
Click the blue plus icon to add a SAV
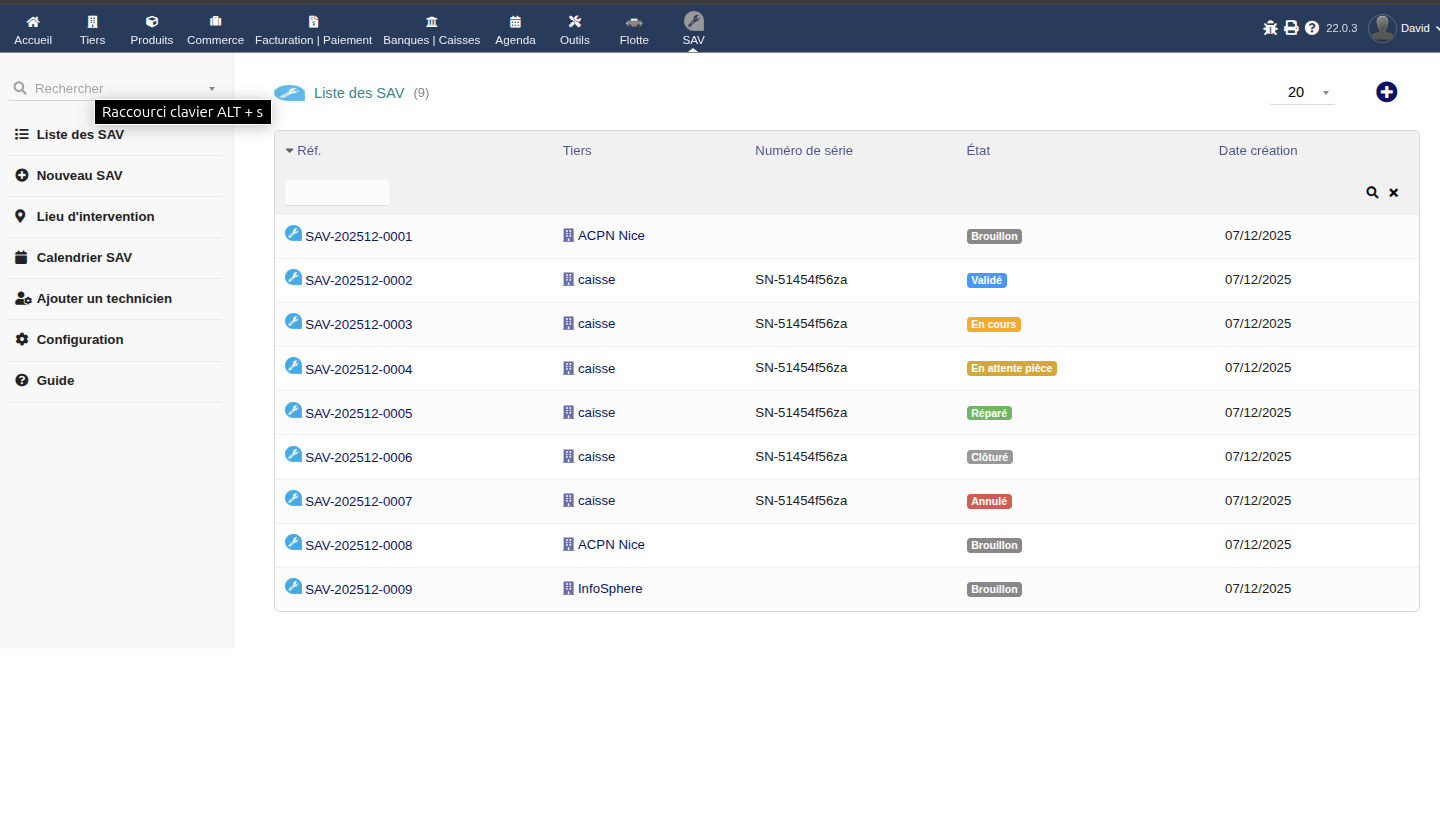click(1386, 92)
